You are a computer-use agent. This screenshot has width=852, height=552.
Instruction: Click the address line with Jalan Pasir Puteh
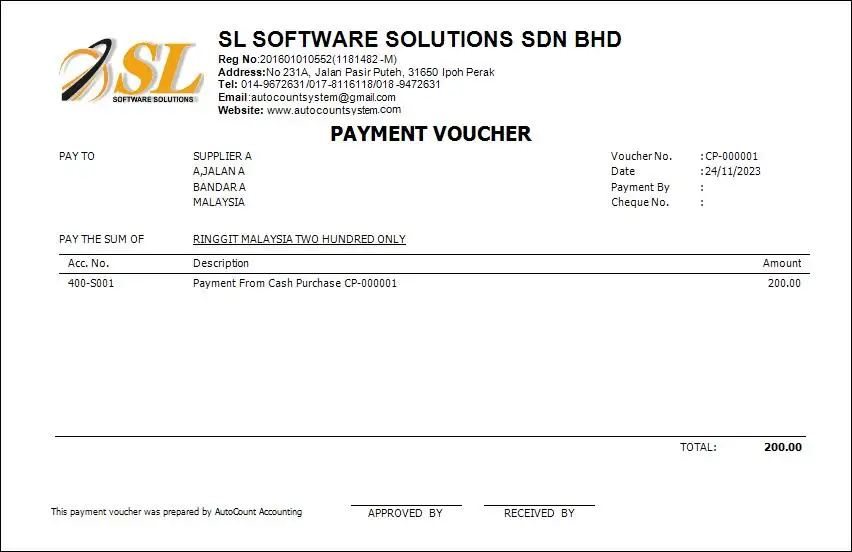356,72
